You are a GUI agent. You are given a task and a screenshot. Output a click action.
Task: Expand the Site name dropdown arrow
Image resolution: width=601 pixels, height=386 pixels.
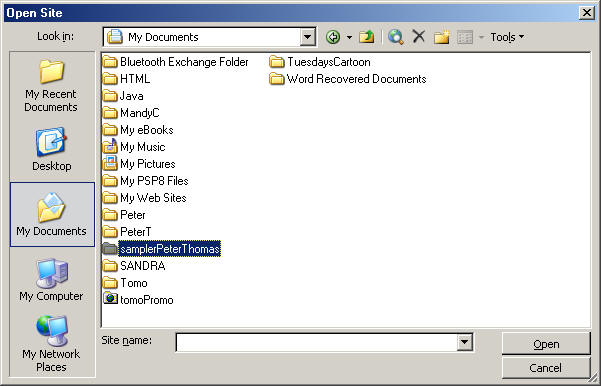[464, 342]
